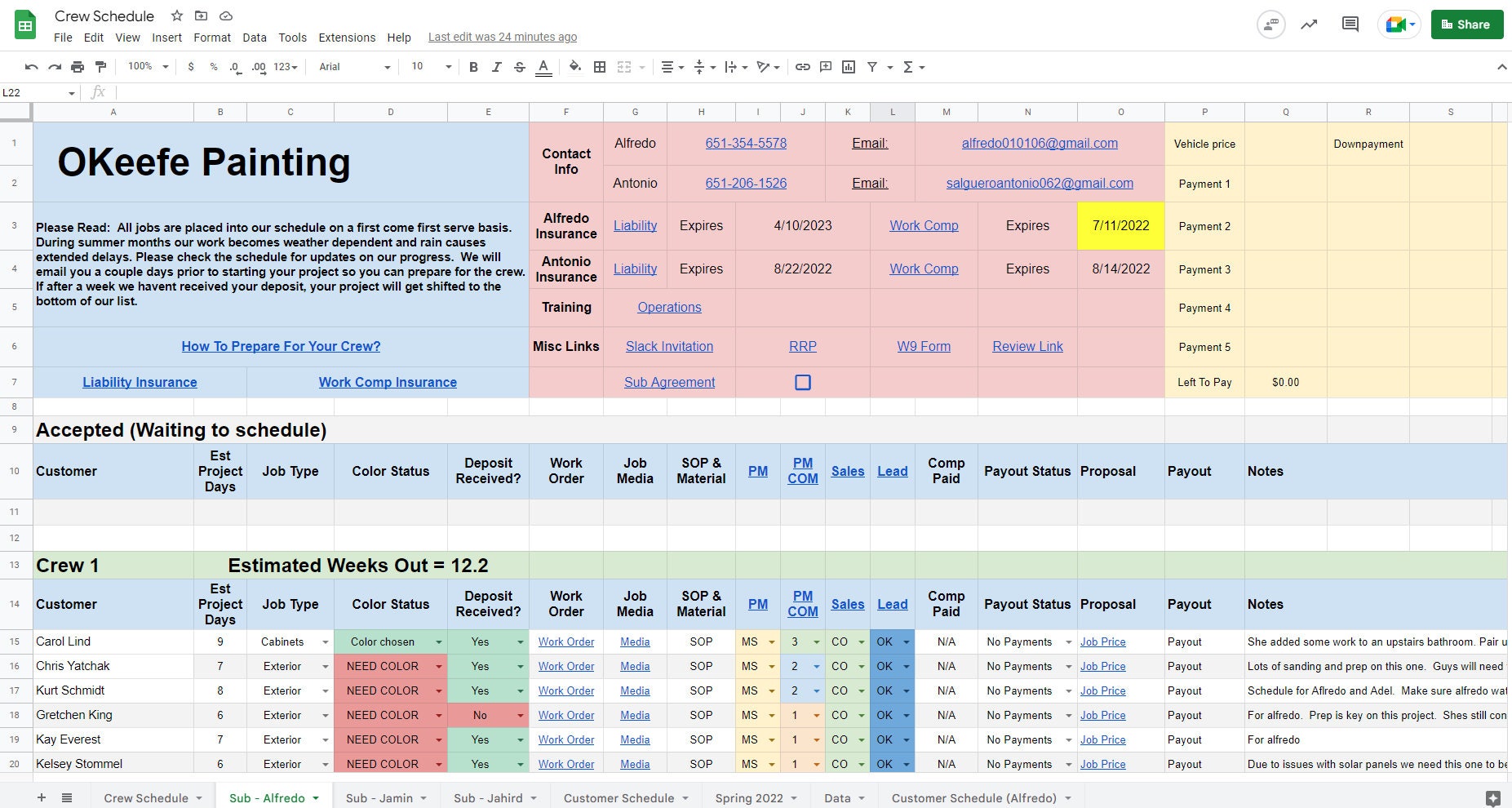Select the Insert link icon

(802, 67)
